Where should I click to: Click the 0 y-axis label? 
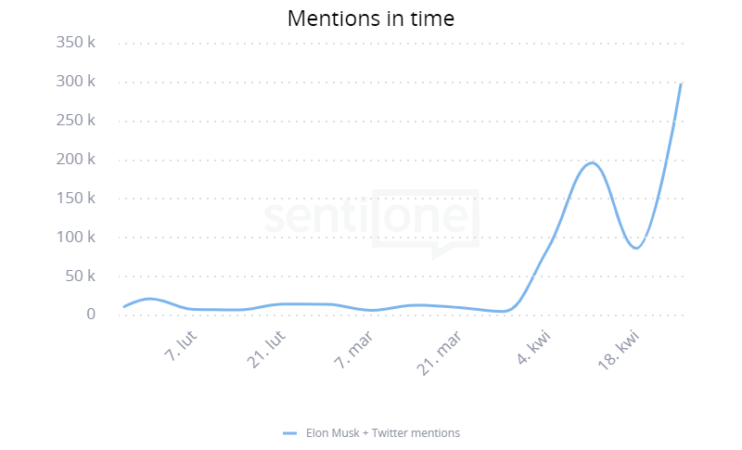[90, 314]
